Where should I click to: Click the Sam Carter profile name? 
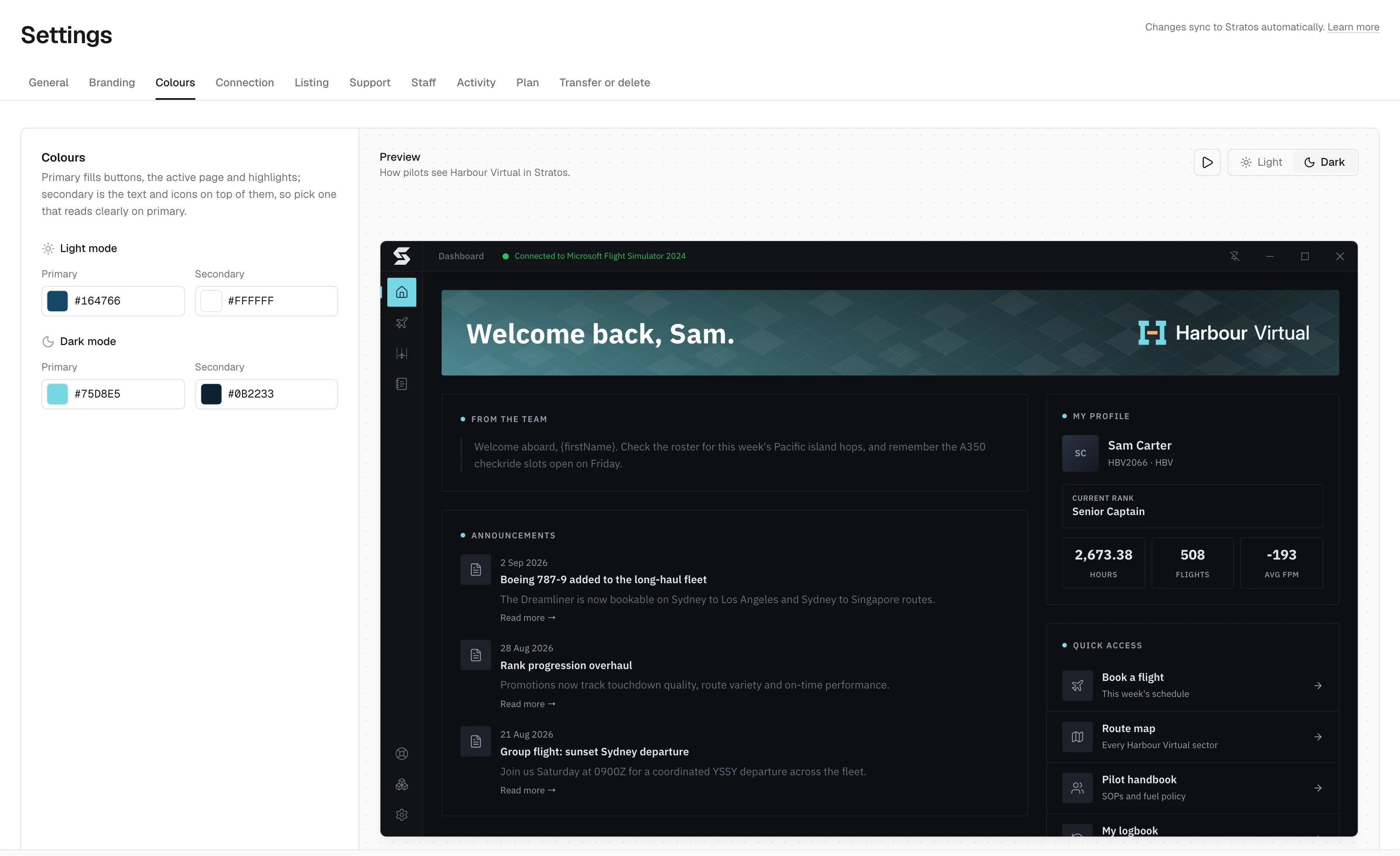click(x=1139, y=446)
